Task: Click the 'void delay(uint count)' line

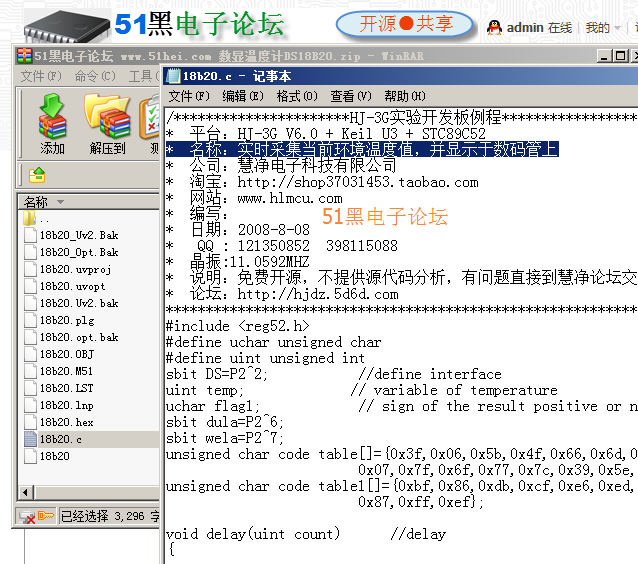Action: click(x=253, y=534)
